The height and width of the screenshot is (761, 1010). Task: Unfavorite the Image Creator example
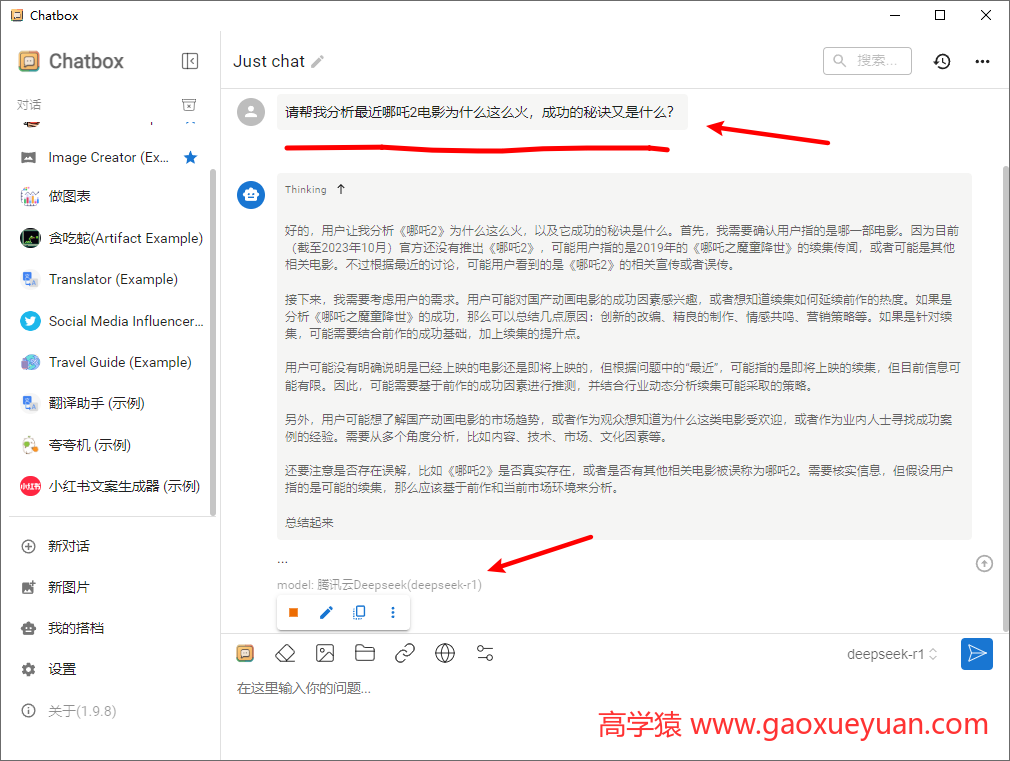coord(189,157)
